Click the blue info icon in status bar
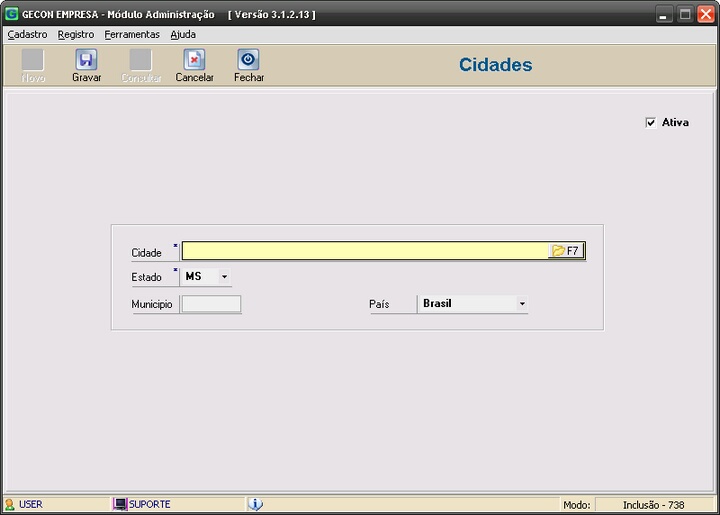 [255, 504]
